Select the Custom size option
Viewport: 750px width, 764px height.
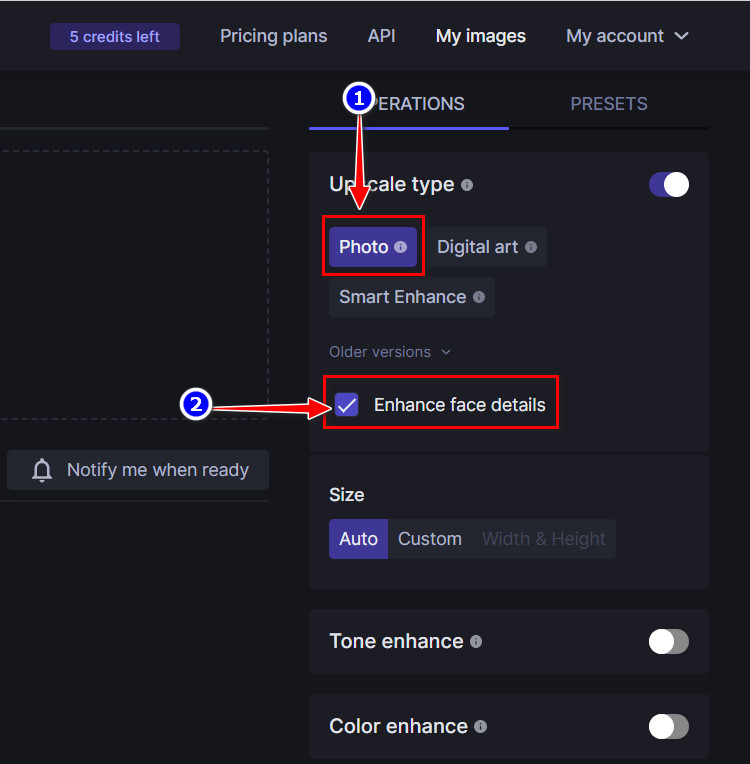(430, 539)
